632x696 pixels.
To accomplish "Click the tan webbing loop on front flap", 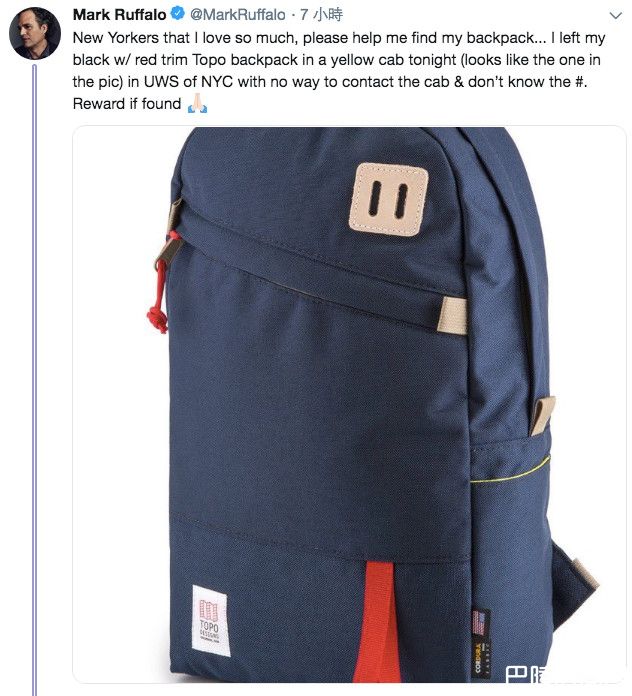I will (x=453, y=316).
